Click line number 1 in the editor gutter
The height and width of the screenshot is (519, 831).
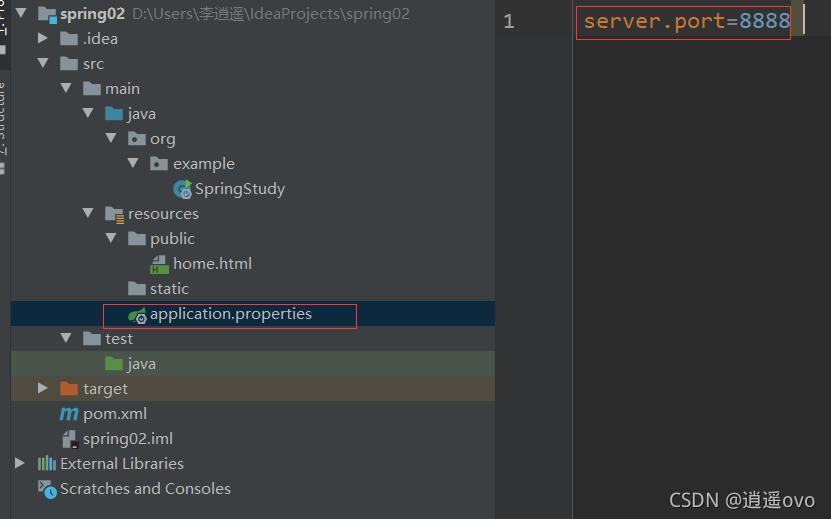tap(509, 21)
